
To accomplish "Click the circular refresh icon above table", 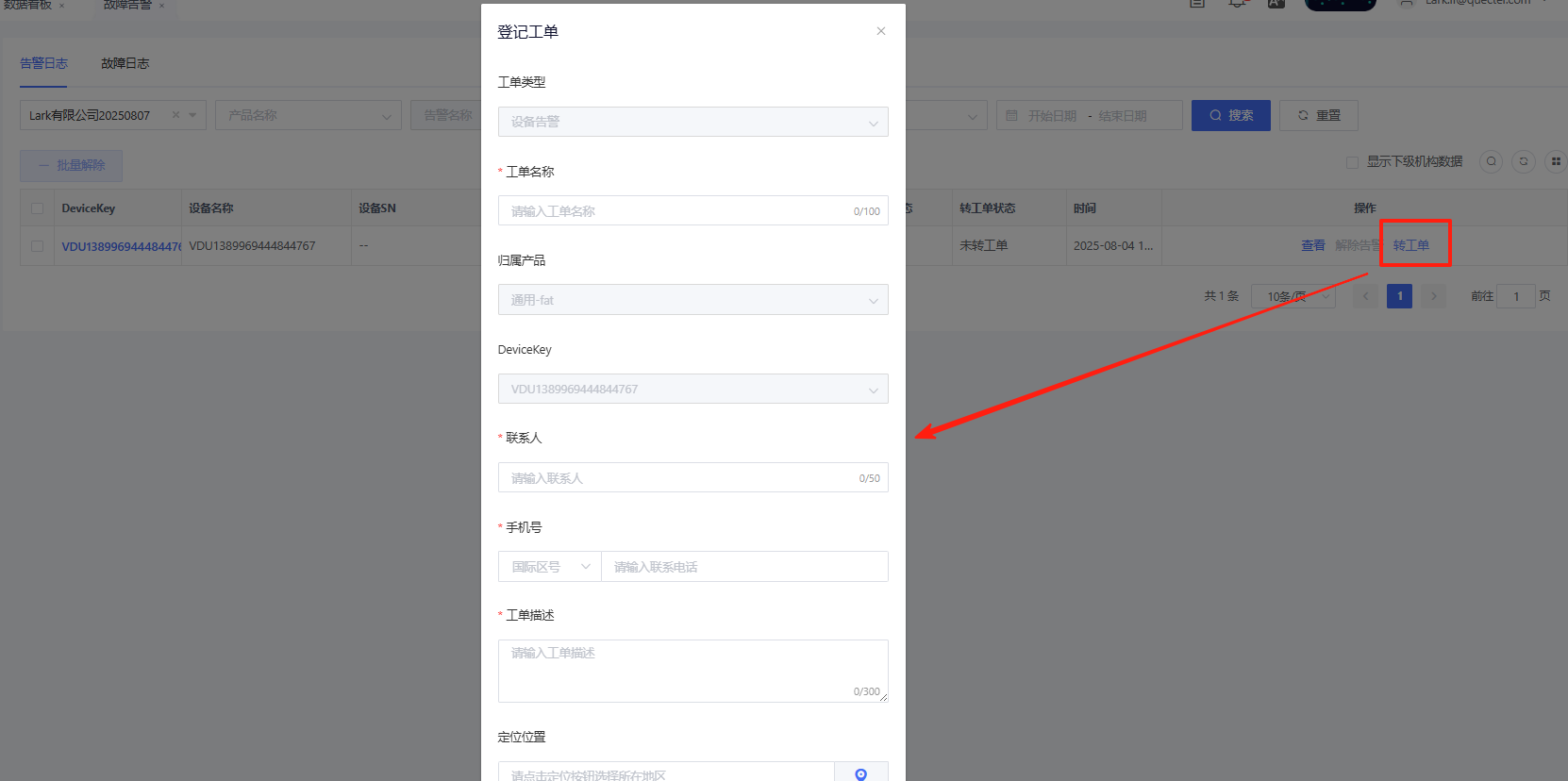I will pyautogui.click(x=1523, y=161).
